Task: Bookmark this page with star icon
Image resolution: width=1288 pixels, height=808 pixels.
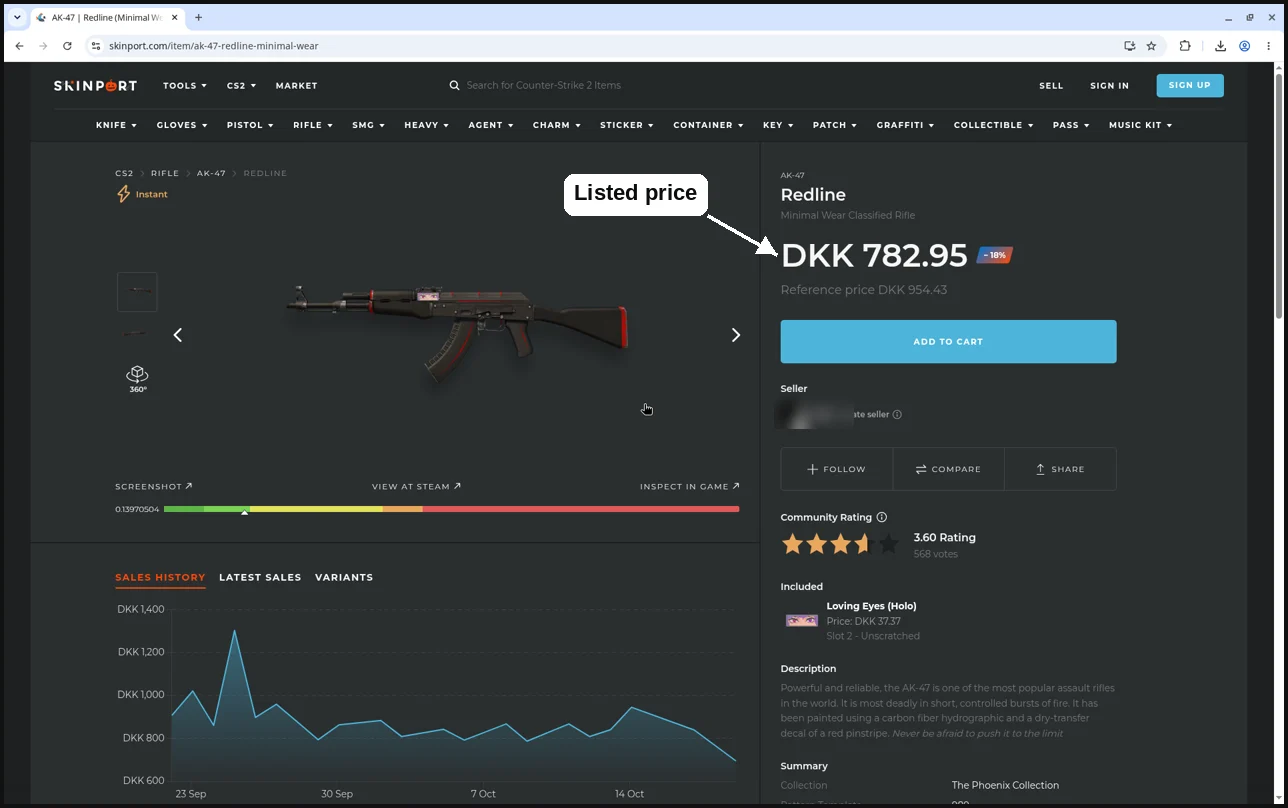Action: [1151, 46]
